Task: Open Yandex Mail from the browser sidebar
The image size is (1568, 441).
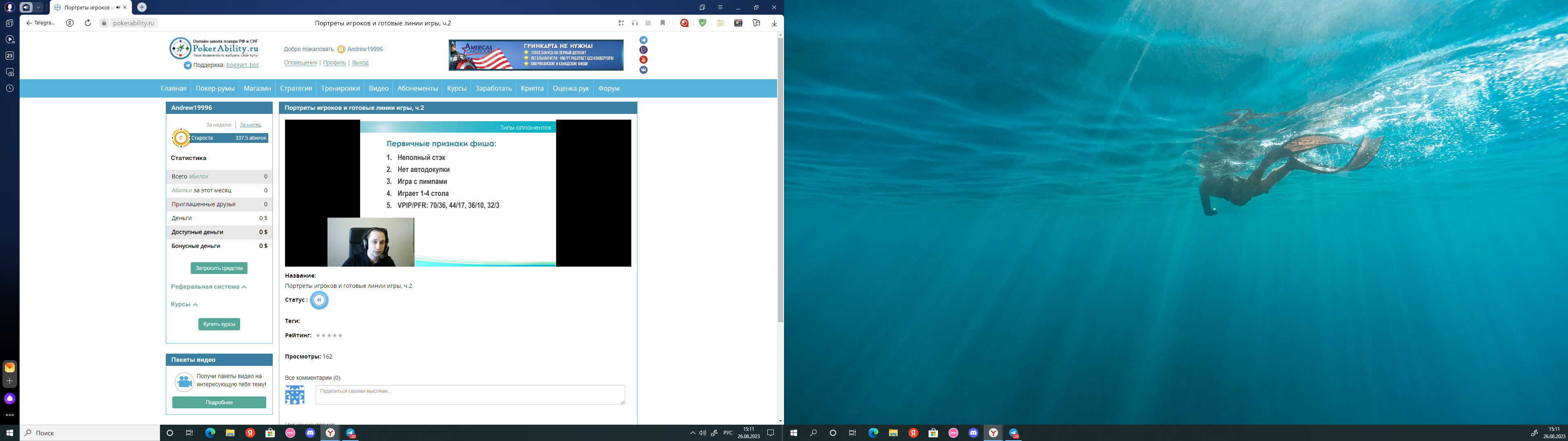Action: click(x=9, y=367)
